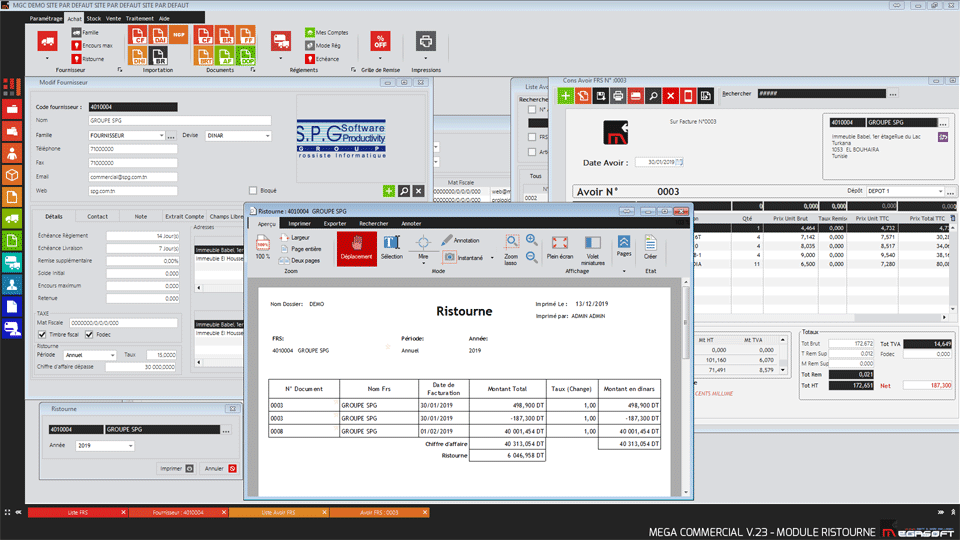Click the Imprimer button in Ristourne dialog

tap(176, 468)
